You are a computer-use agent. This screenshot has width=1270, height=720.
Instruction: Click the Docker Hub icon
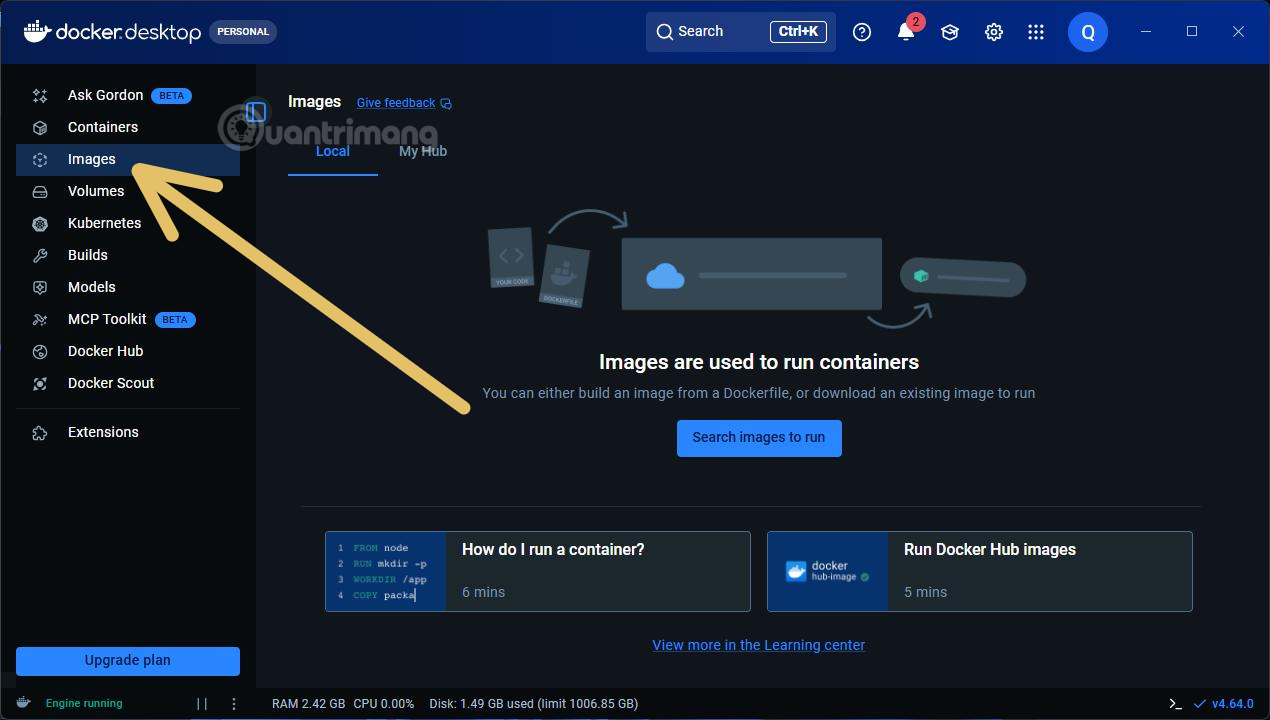40,352
